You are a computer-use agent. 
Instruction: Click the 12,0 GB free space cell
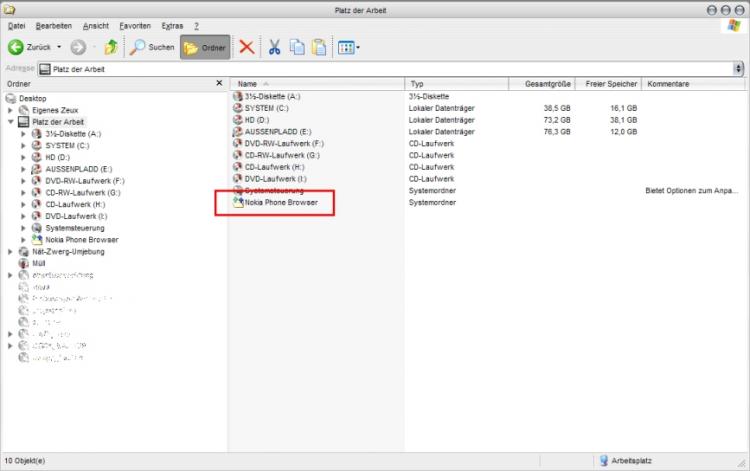click(623, 131)
